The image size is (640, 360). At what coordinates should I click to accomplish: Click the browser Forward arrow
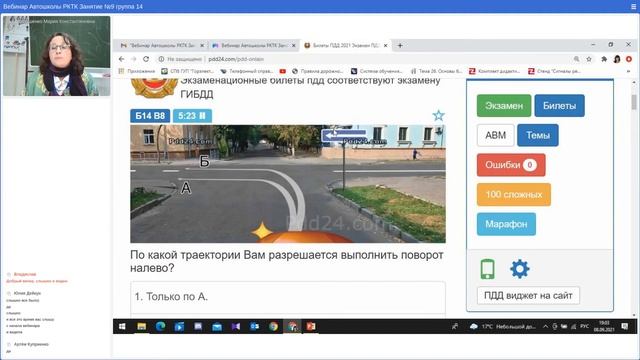[x=133, y=59]
